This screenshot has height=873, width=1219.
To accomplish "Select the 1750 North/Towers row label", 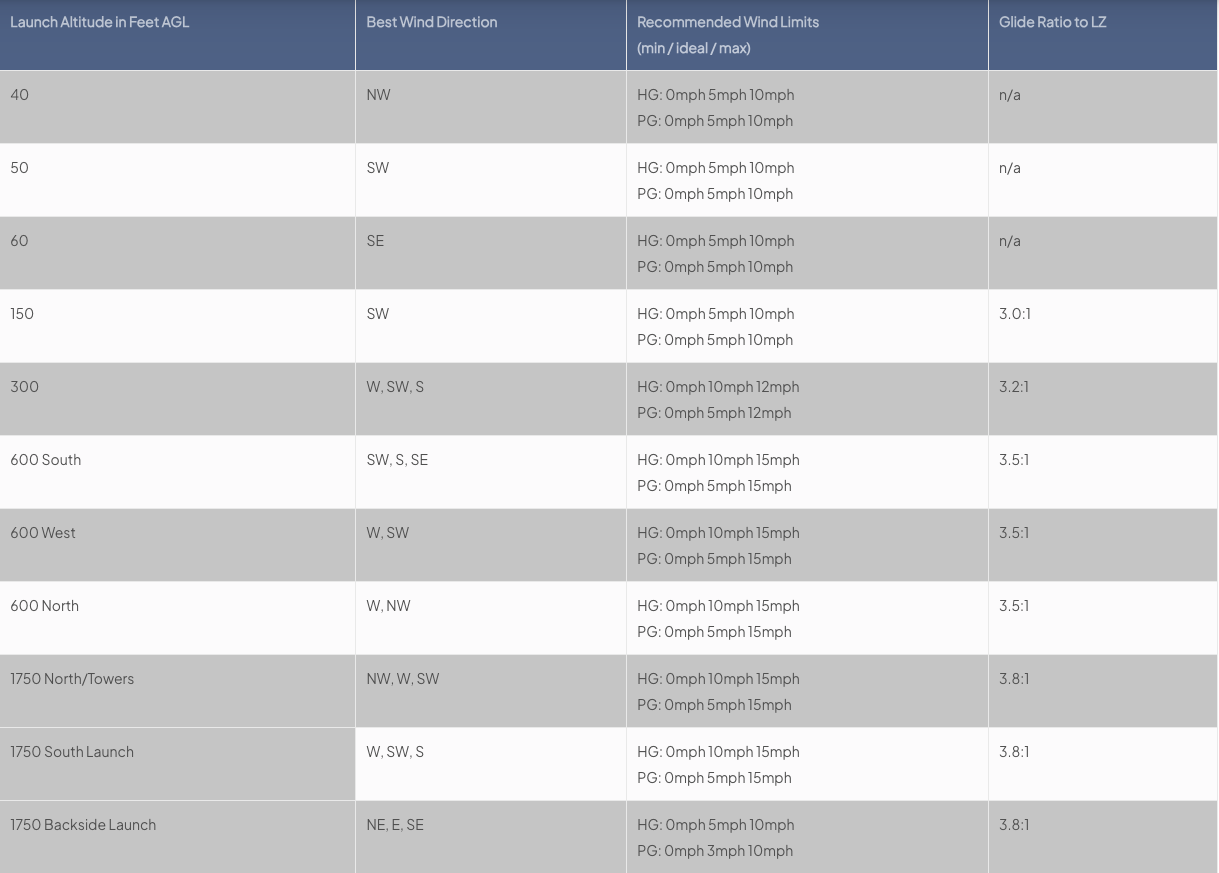I will (177, 691).
